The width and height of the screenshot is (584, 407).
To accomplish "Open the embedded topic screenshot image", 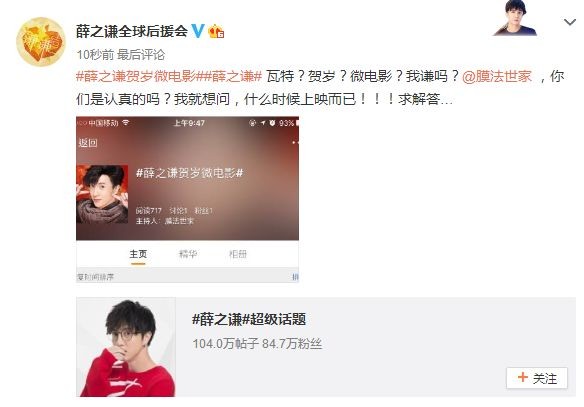I will 187,199.
